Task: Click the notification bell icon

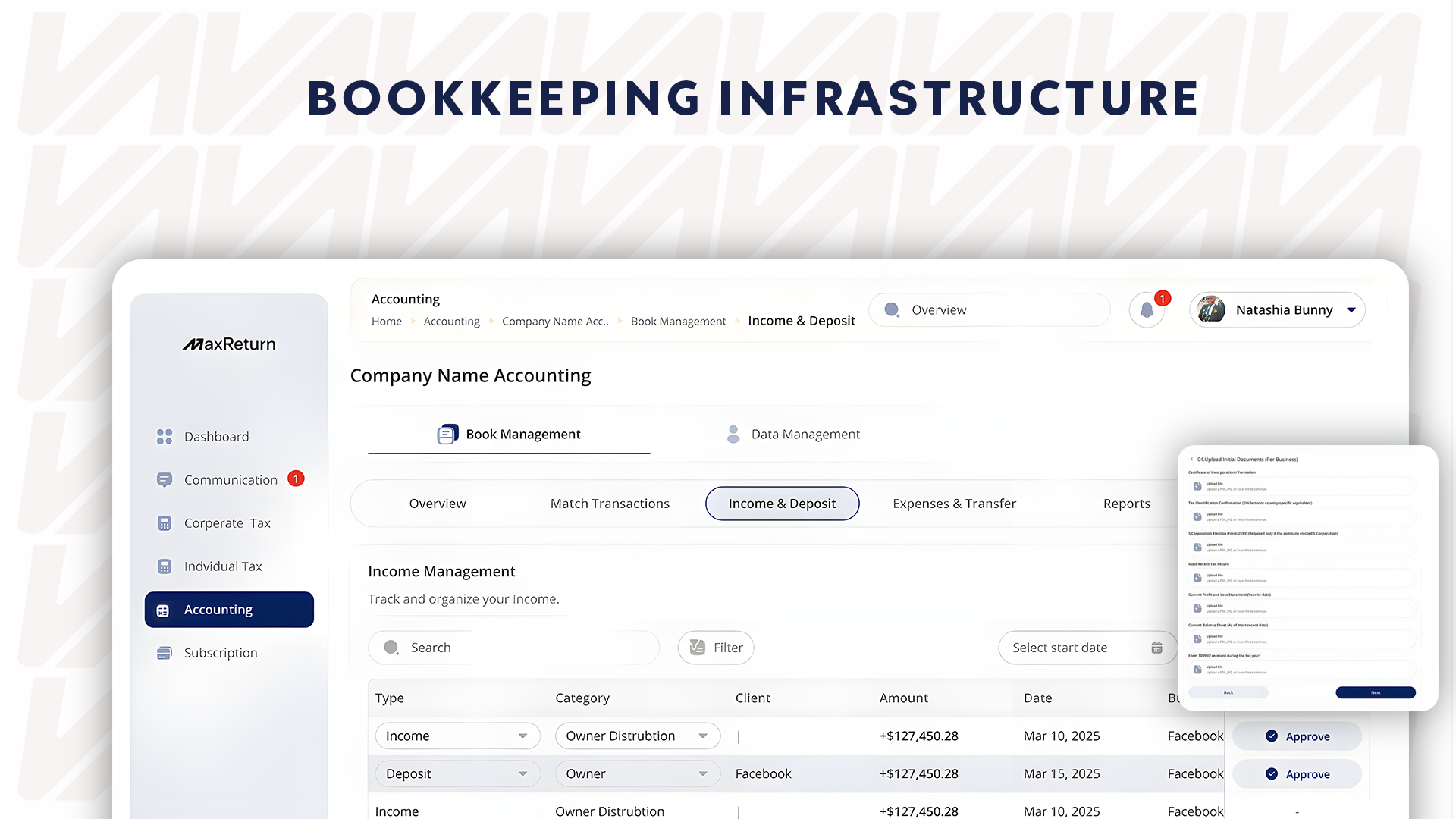Action: (1147, 310)
